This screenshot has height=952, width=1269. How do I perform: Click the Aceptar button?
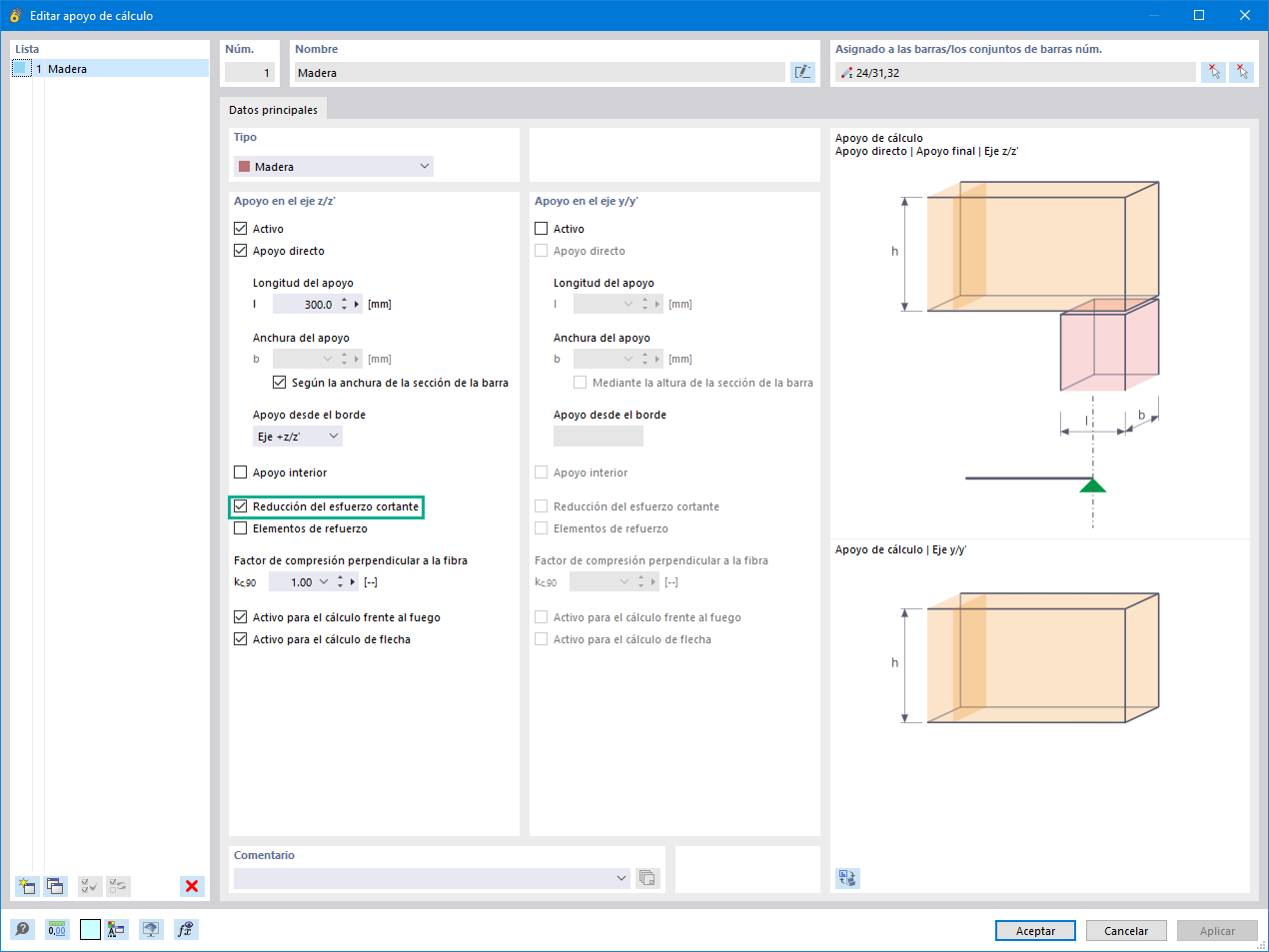(x=1035, y=931)
